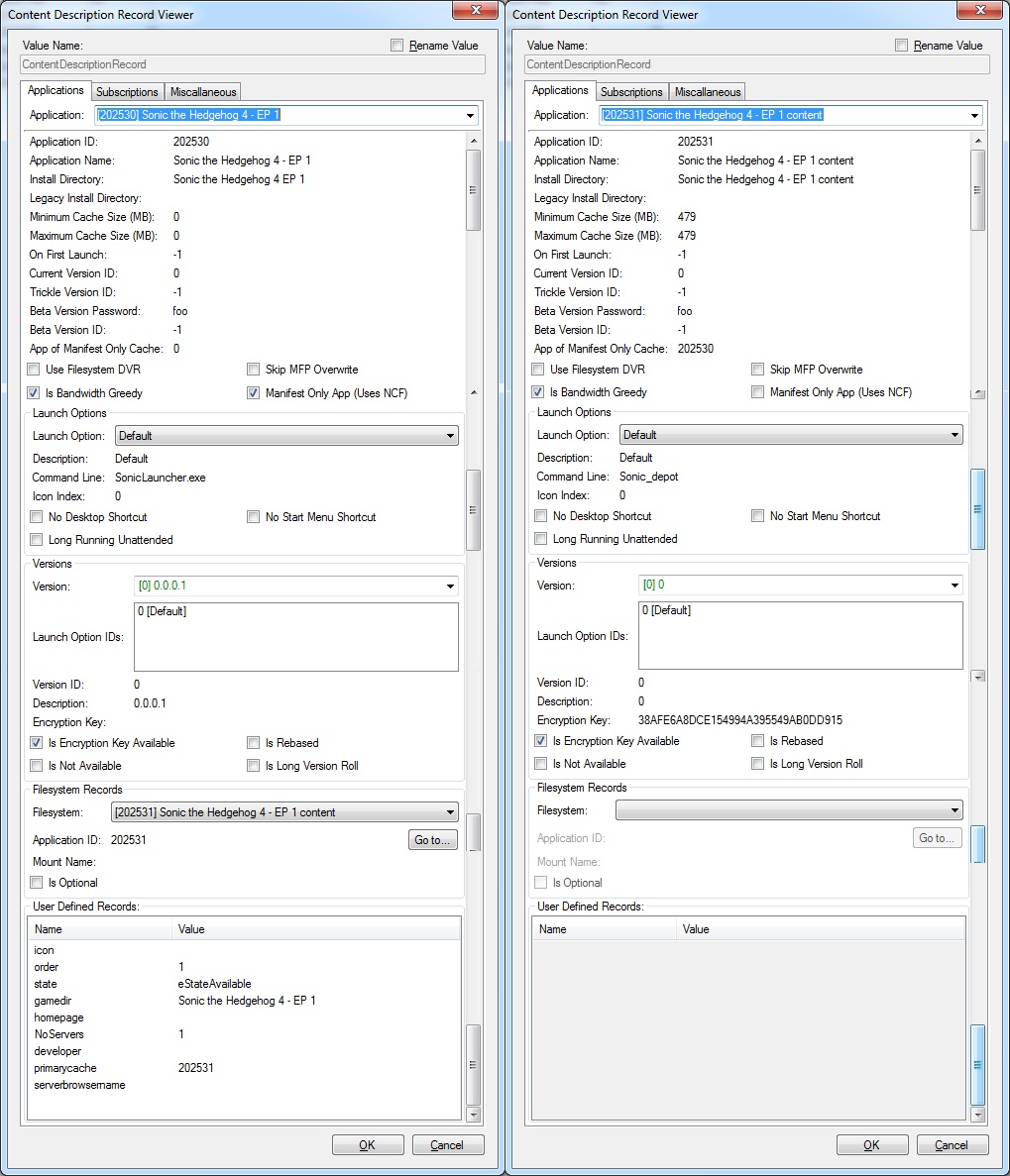Enable No Desktop Shortcut in left window
The image size is (1010, 1176).
pos(37,517)
